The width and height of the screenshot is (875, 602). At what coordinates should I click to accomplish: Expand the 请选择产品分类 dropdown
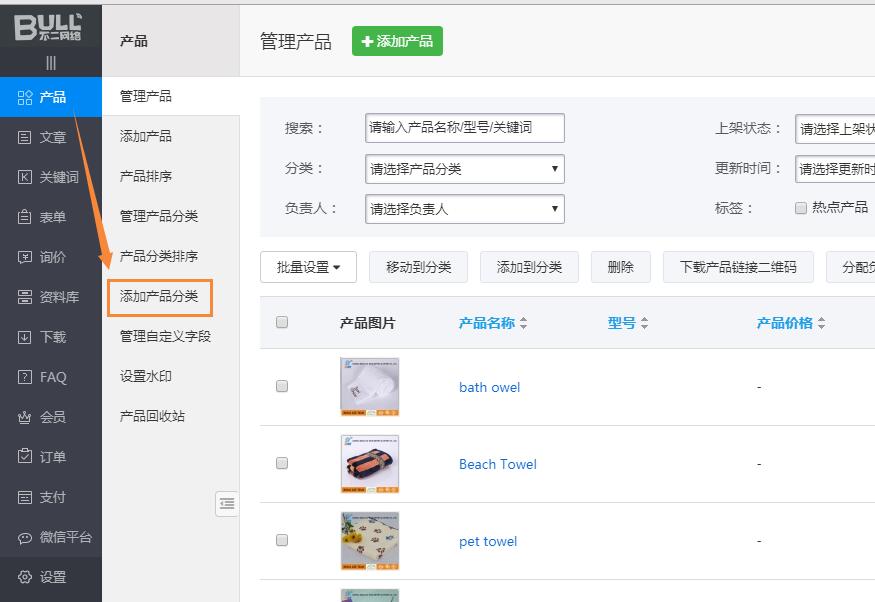coord(465,169)
